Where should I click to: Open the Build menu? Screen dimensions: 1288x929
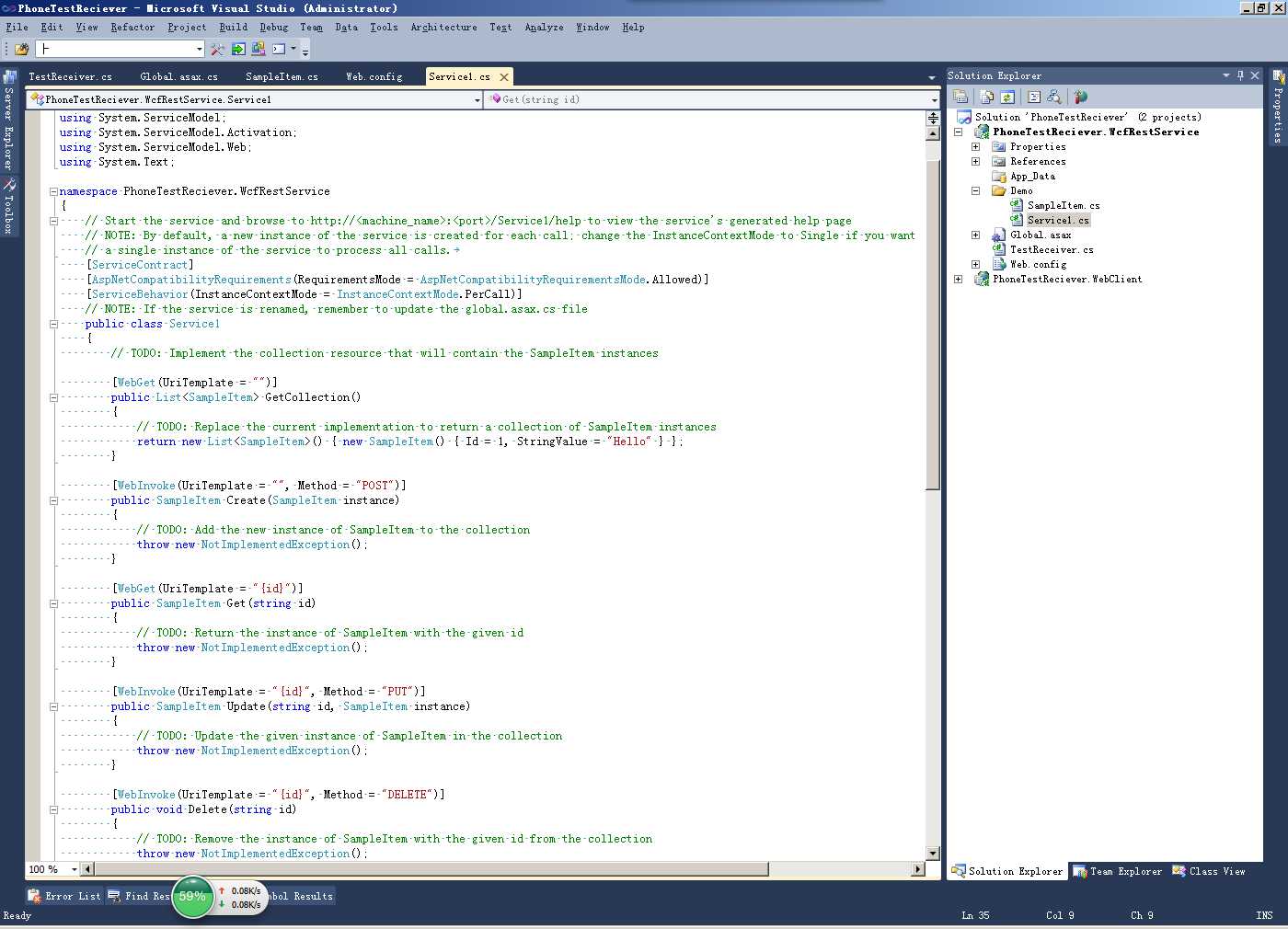coord(233,27)
